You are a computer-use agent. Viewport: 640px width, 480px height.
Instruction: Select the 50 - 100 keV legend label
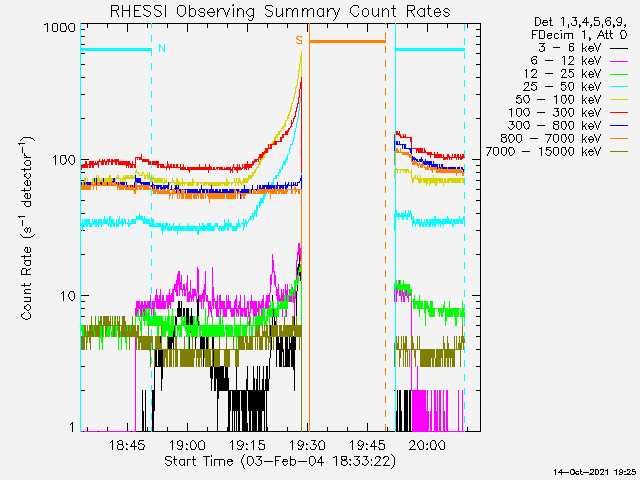(558, 100)
